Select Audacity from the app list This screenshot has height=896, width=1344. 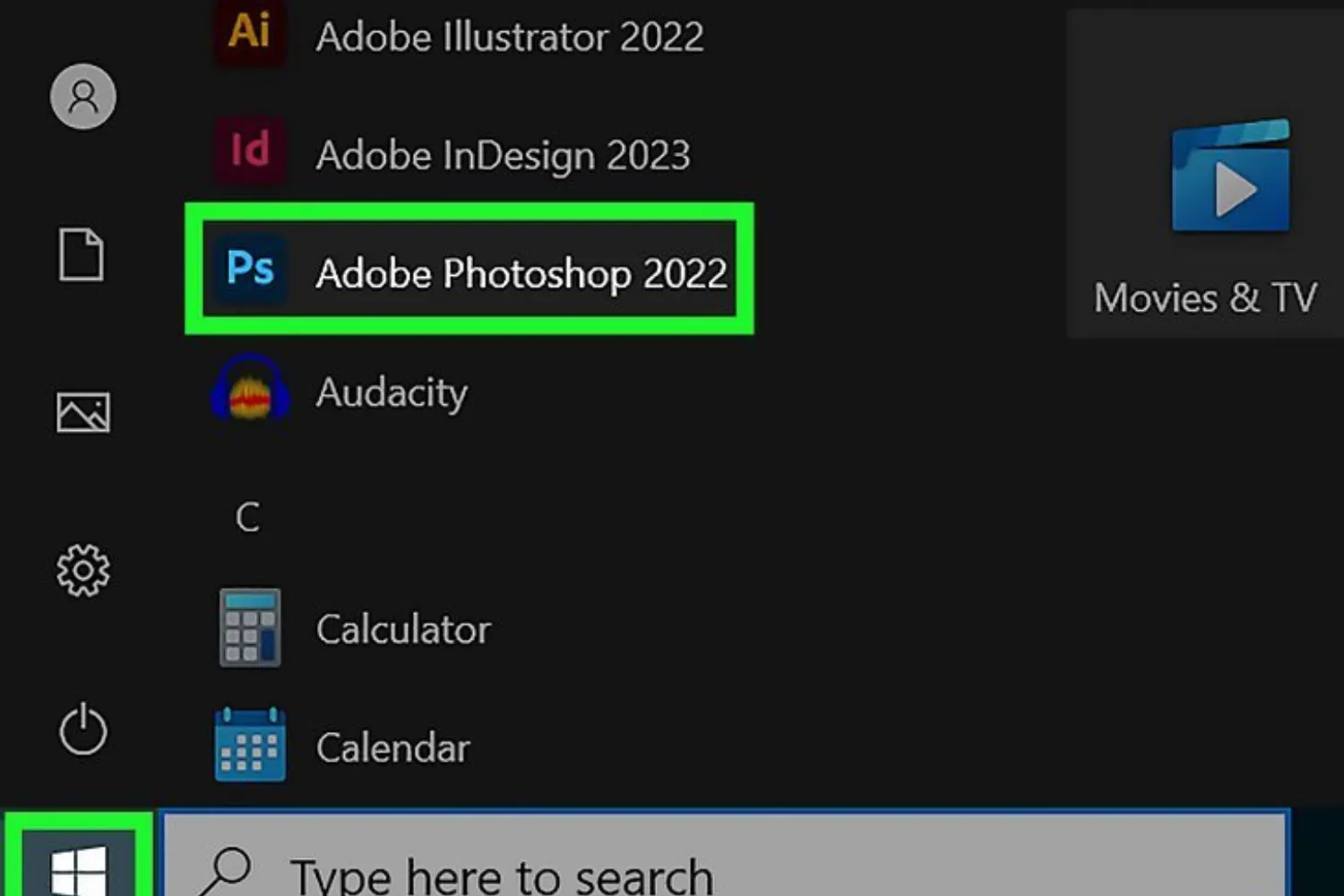(x=392, y=392)
